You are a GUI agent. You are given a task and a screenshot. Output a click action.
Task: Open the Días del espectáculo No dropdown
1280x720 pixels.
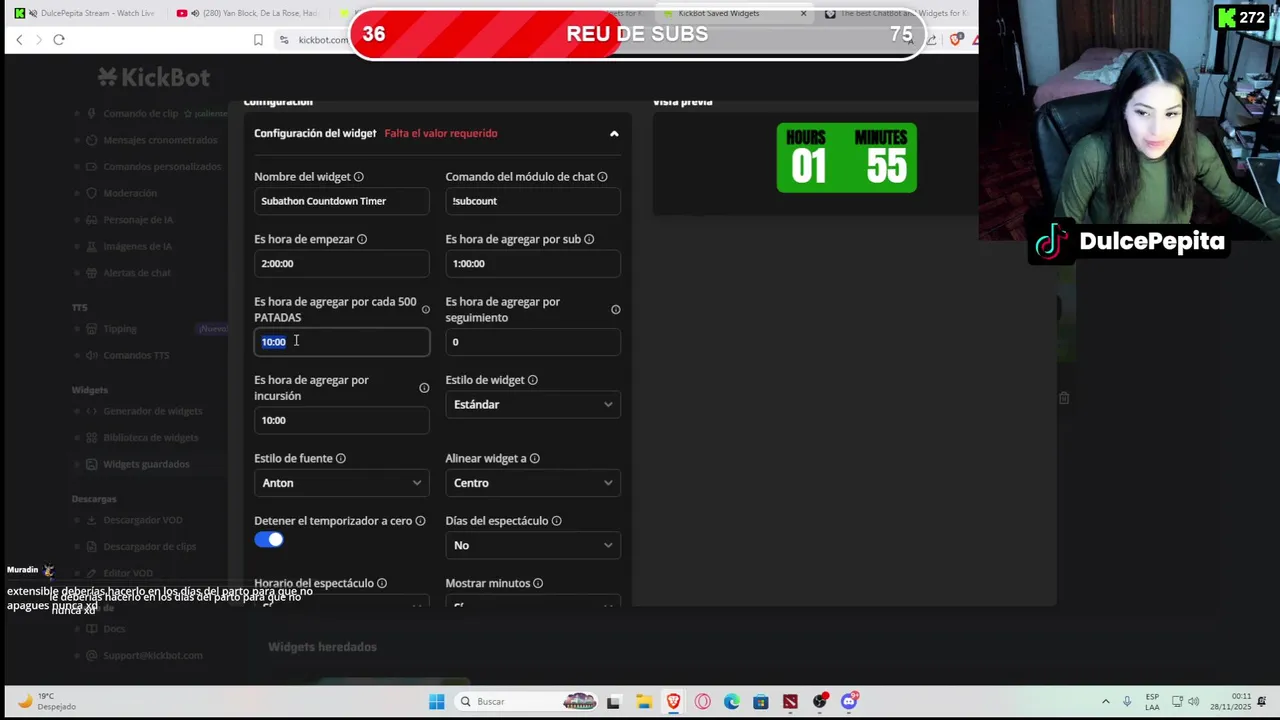point(533,545)
